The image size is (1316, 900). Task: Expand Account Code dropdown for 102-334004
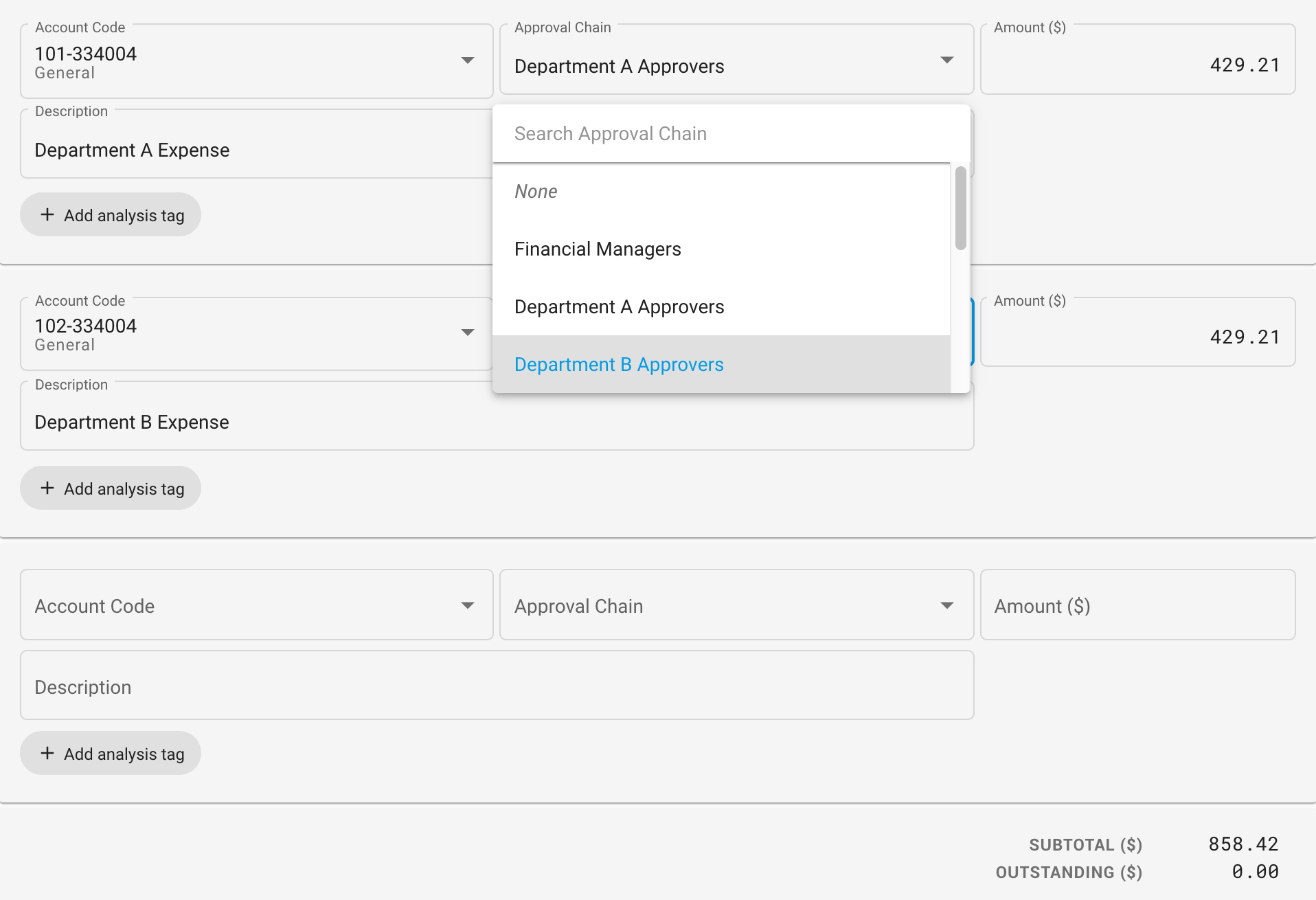pyautogui.click(x=468, y=332)
